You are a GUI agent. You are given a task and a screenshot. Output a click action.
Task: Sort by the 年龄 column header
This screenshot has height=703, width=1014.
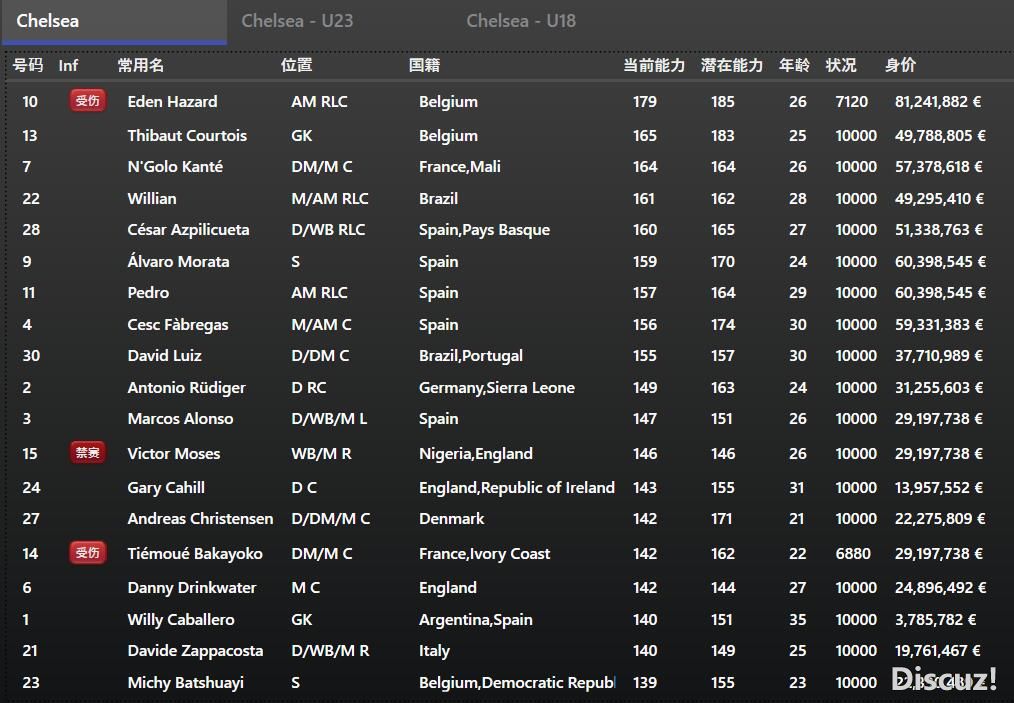[x=794, y=65]
